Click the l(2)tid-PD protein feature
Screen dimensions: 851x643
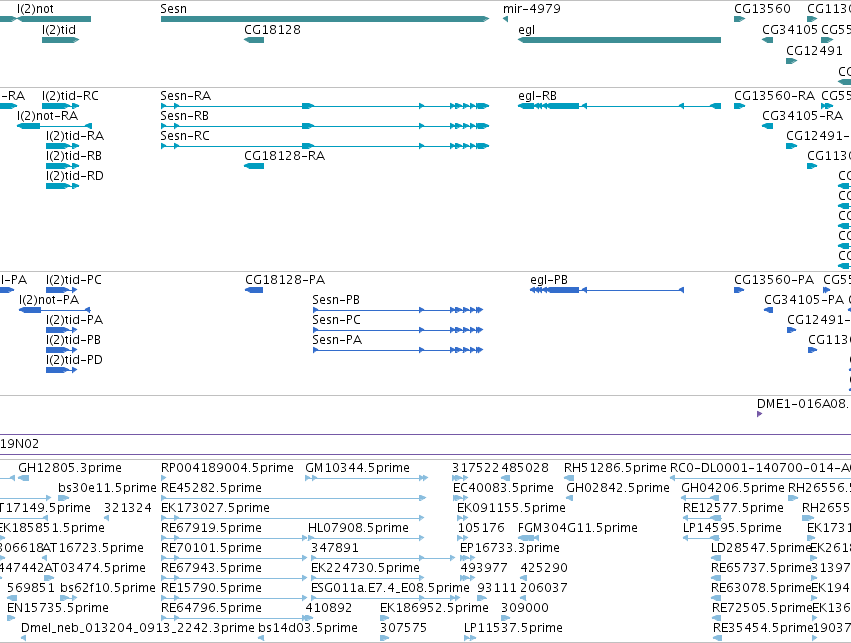pyautogui.click(x=61, y=370)
